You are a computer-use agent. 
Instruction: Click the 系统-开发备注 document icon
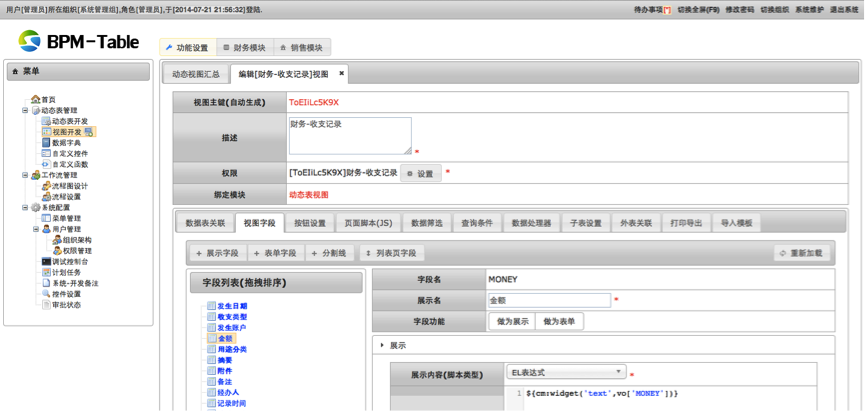tap(46, 283)
